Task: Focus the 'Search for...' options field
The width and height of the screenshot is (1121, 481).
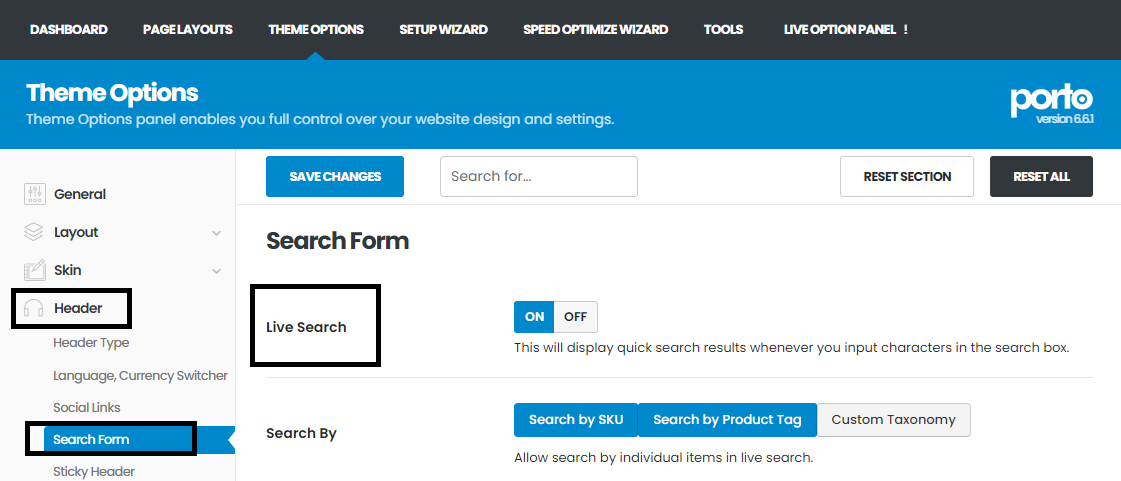Action: point(538,177)
